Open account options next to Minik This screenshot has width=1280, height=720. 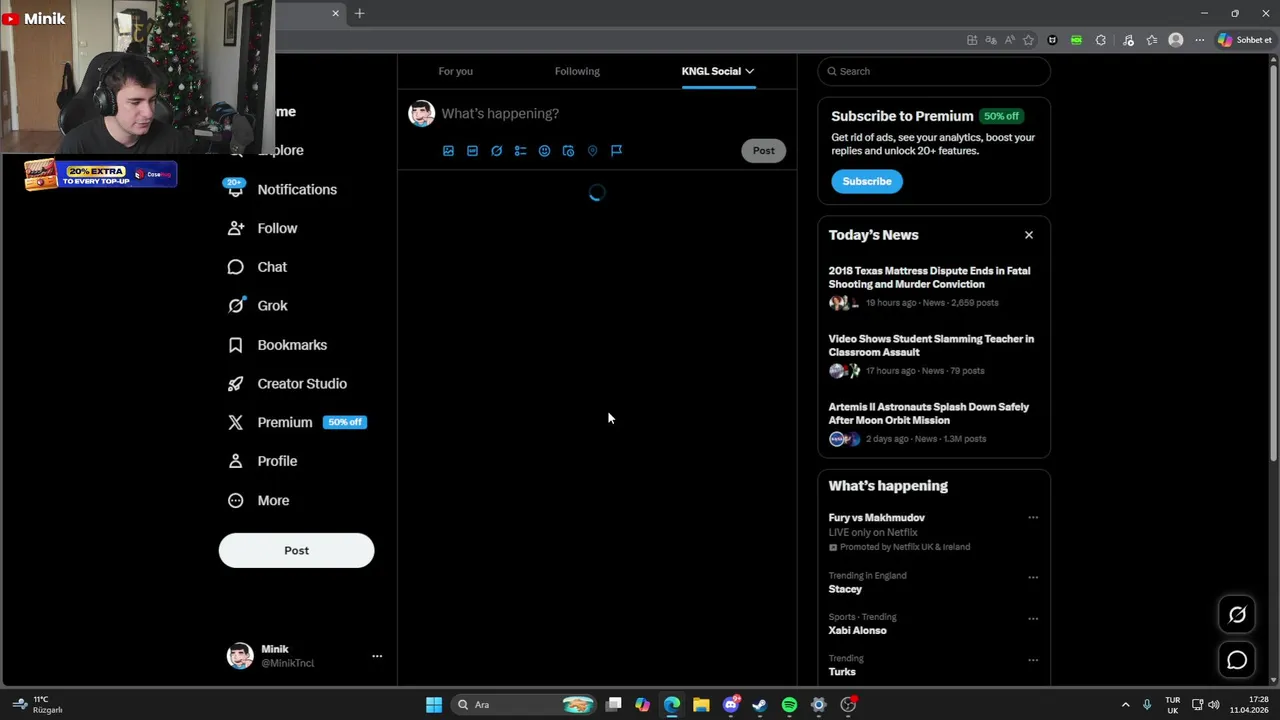click(377, 656)
